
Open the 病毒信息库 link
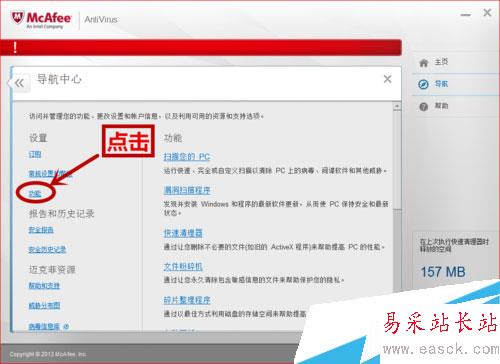44,326
